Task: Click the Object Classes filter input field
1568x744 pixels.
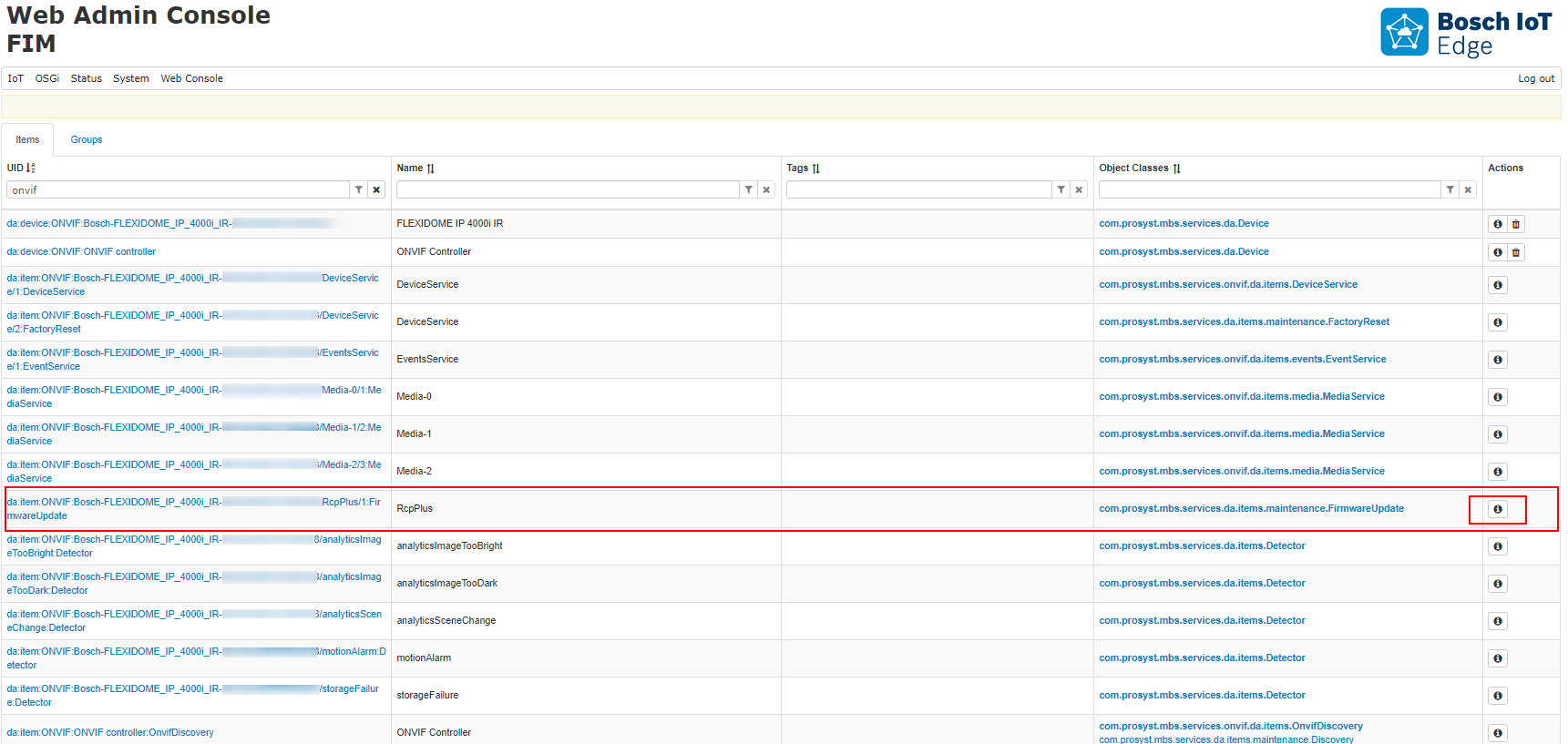Action: point(1268,190)
